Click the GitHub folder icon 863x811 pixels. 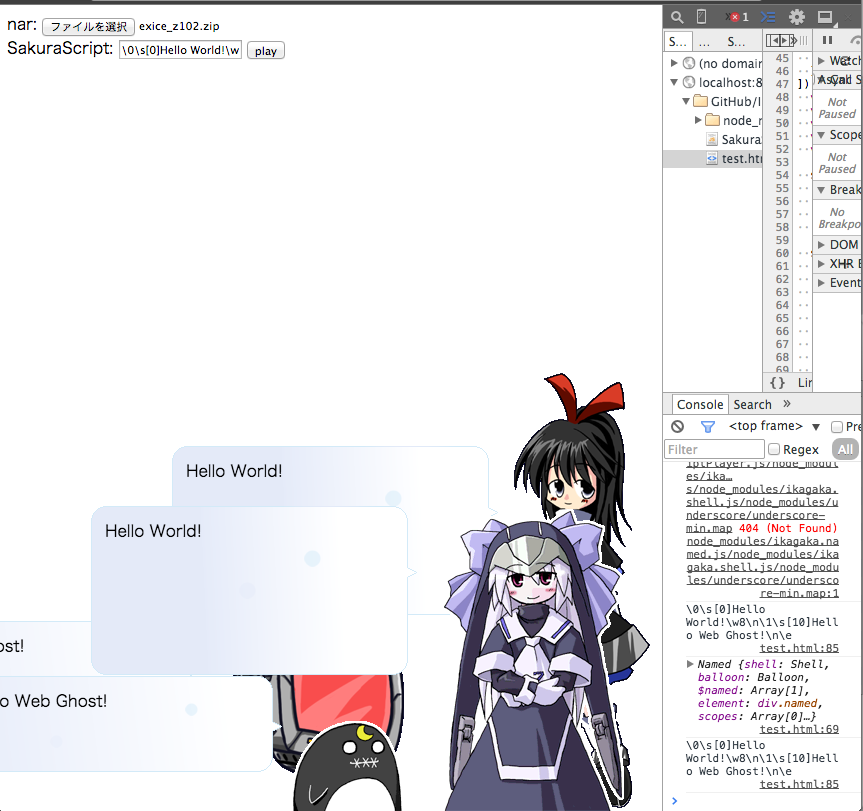[701, 101]
